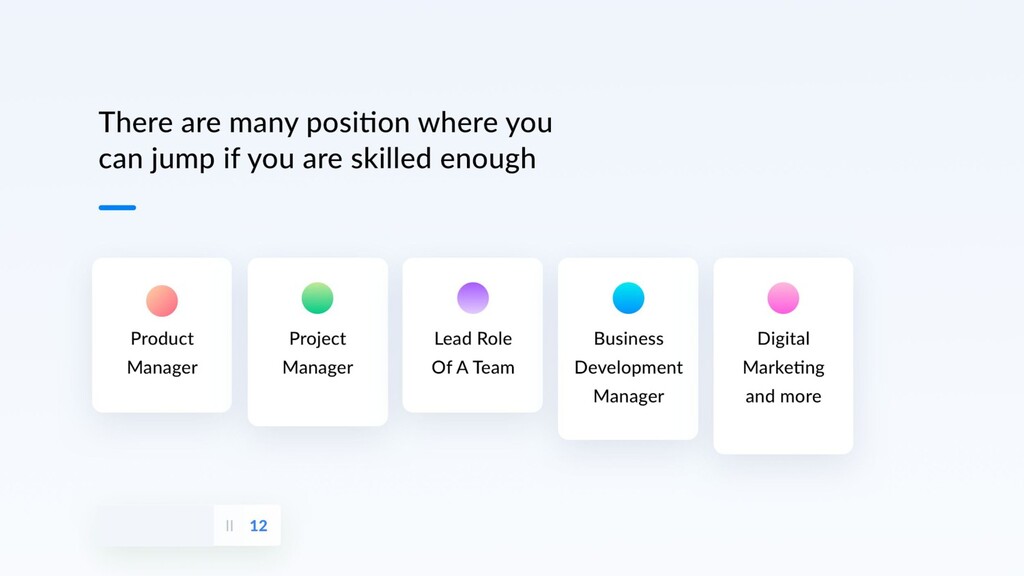Click the green Project Manager circle icon
1024x576 pixels.
click(317, 298)
